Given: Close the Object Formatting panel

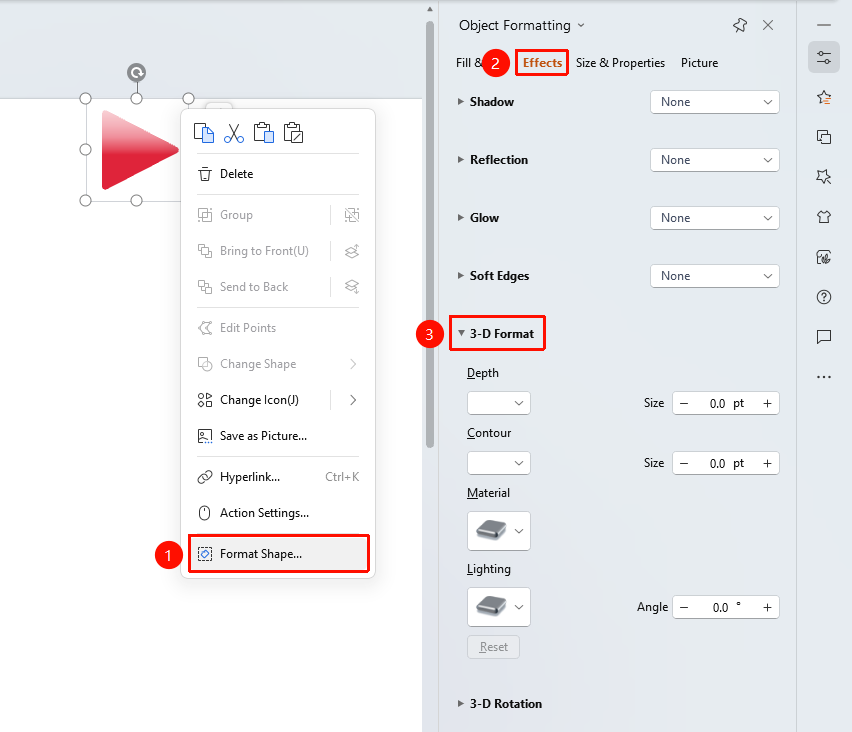Looking at the screenshot, I should coord(768,25).
